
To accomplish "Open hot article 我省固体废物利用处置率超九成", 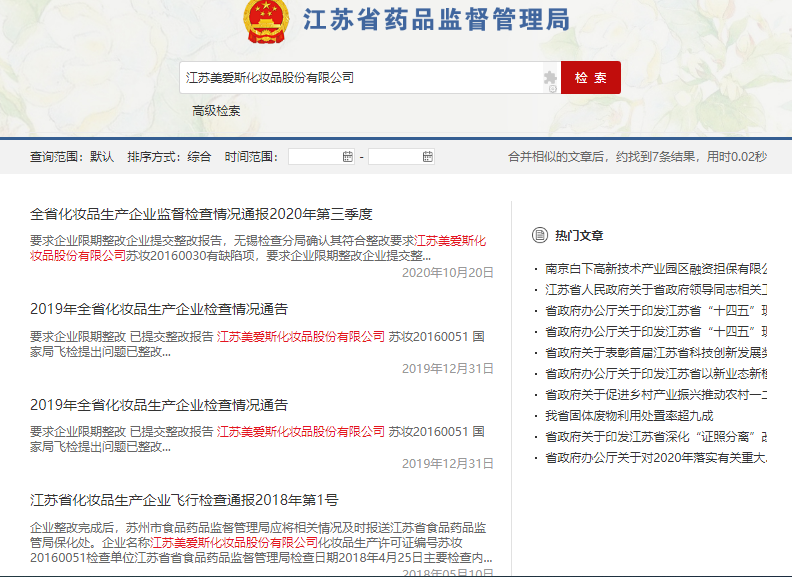I will point(629,416).
